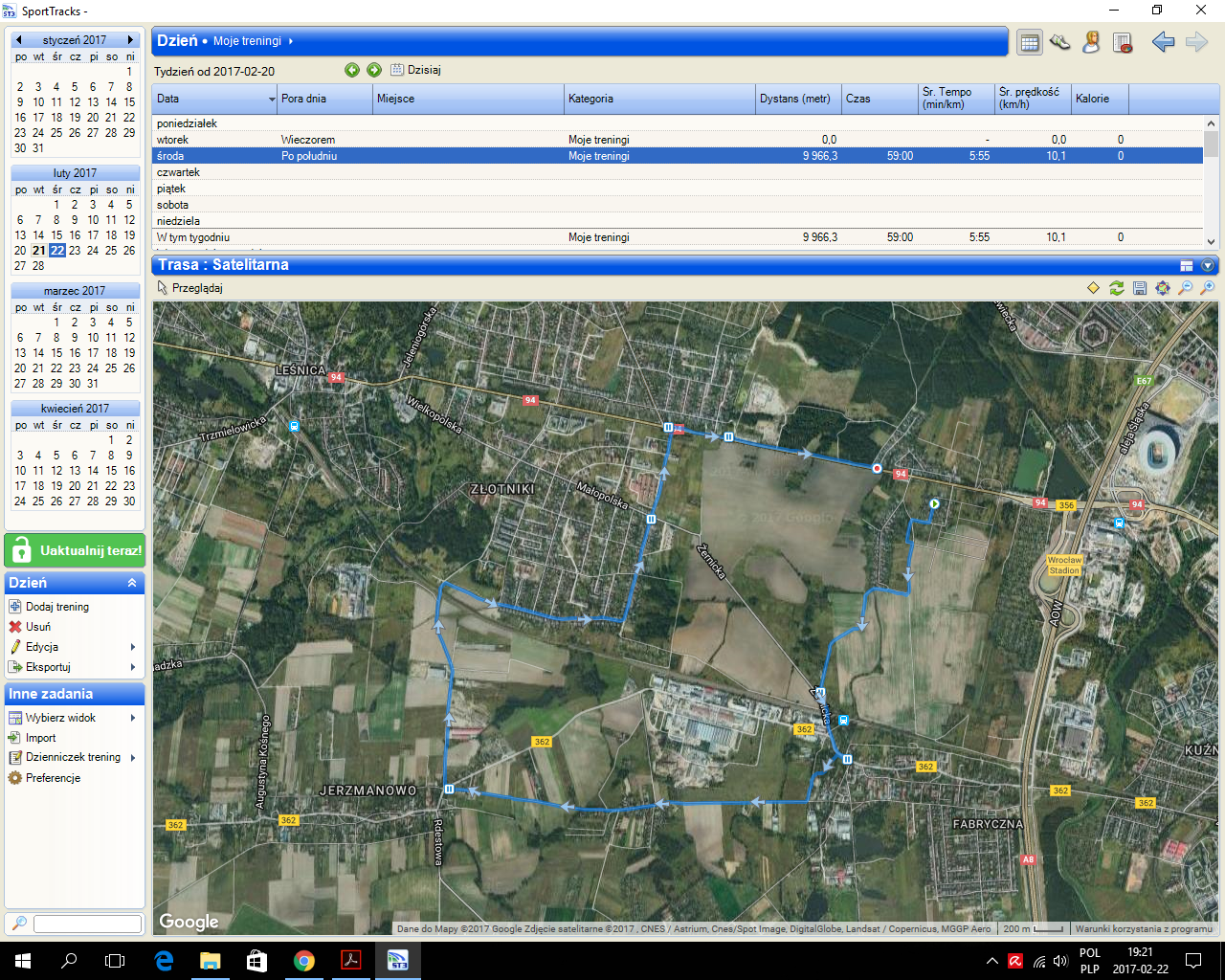Save the map with floppy disk icon

pos(1140,288)
